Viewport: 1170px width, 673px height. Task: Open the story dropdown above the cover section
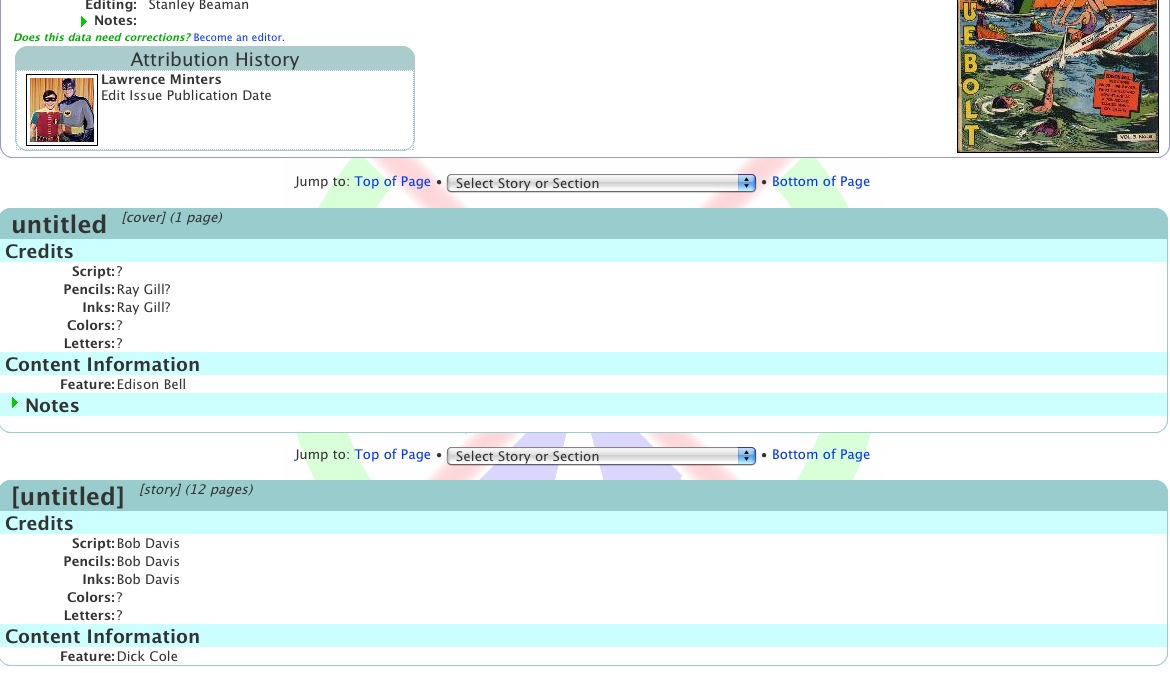[601, 183]
